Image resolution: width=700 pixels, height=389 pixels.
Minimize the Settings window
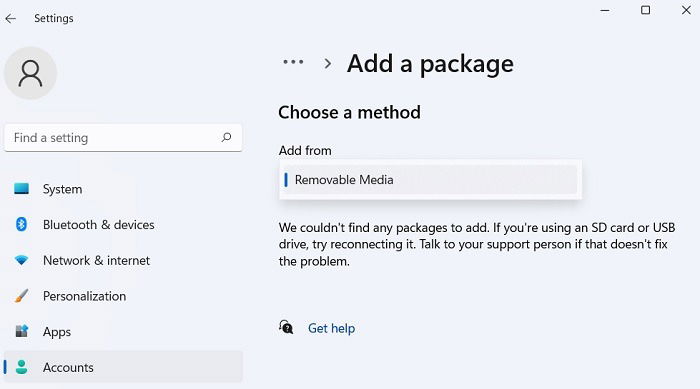[605, 10]
